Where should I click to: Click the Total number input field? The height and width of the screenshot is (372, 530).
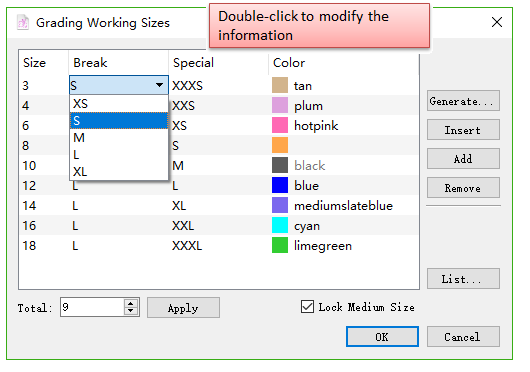[x=92, y=307]
